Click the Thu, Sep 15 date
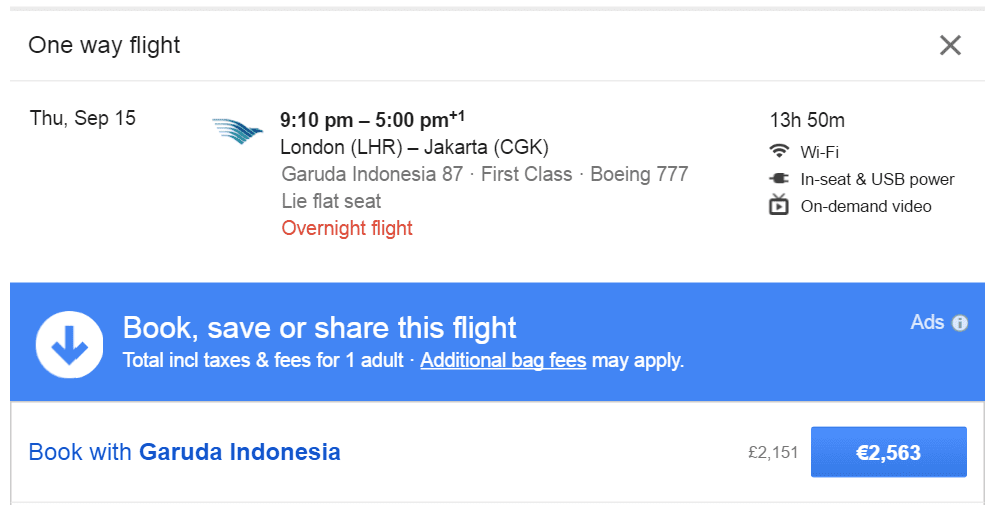Image resolution: width=996 pixels, height=505 pixels. point(83,118)
